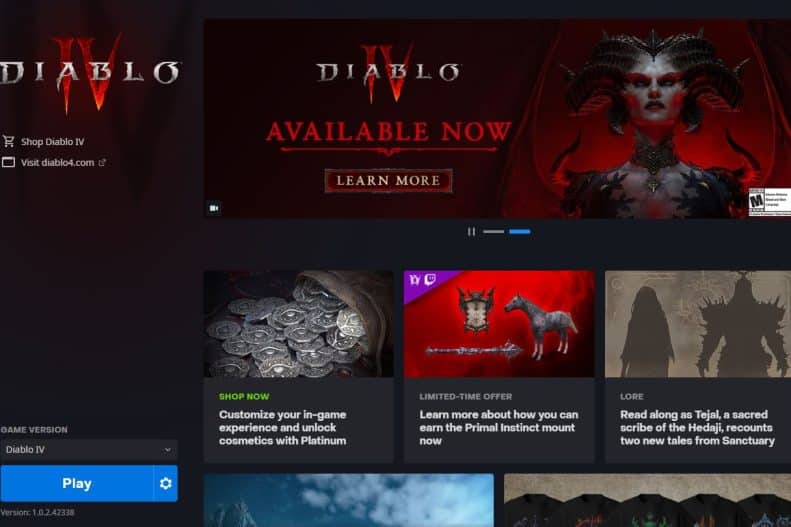Click the external link arrow after diablo4.com
Image resolution: width=791 pixels, height=527 pixels.
102,162
